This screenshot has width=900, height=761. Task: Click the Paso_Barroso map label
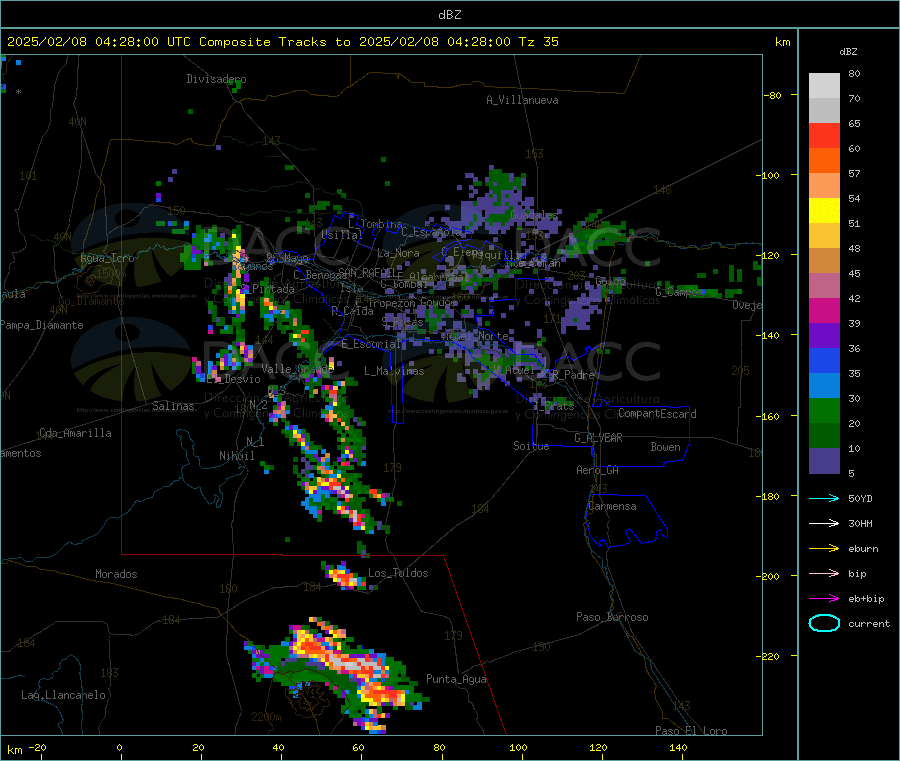(x=612, y=617)
